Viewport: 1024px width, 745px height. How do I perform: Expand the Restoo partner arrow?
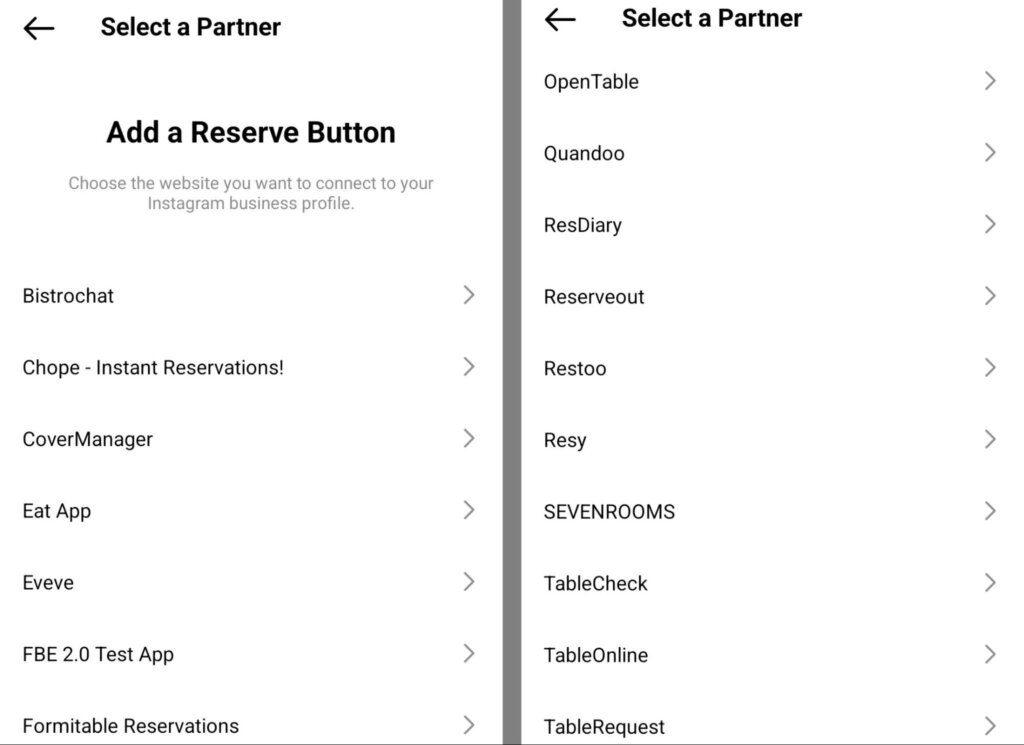990,368
